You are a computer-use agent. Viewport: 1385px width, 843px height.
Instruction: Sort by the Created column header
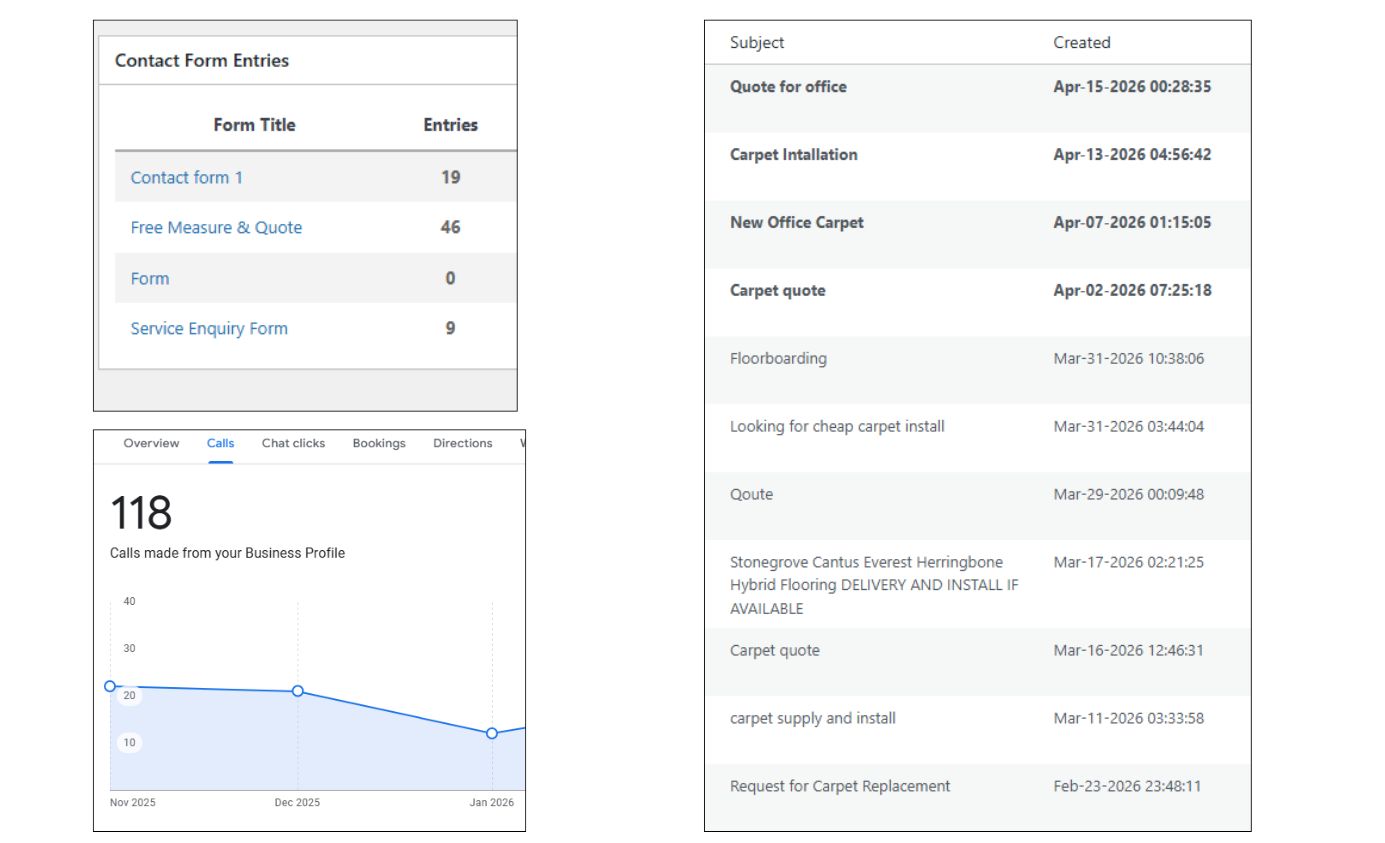1081,42
